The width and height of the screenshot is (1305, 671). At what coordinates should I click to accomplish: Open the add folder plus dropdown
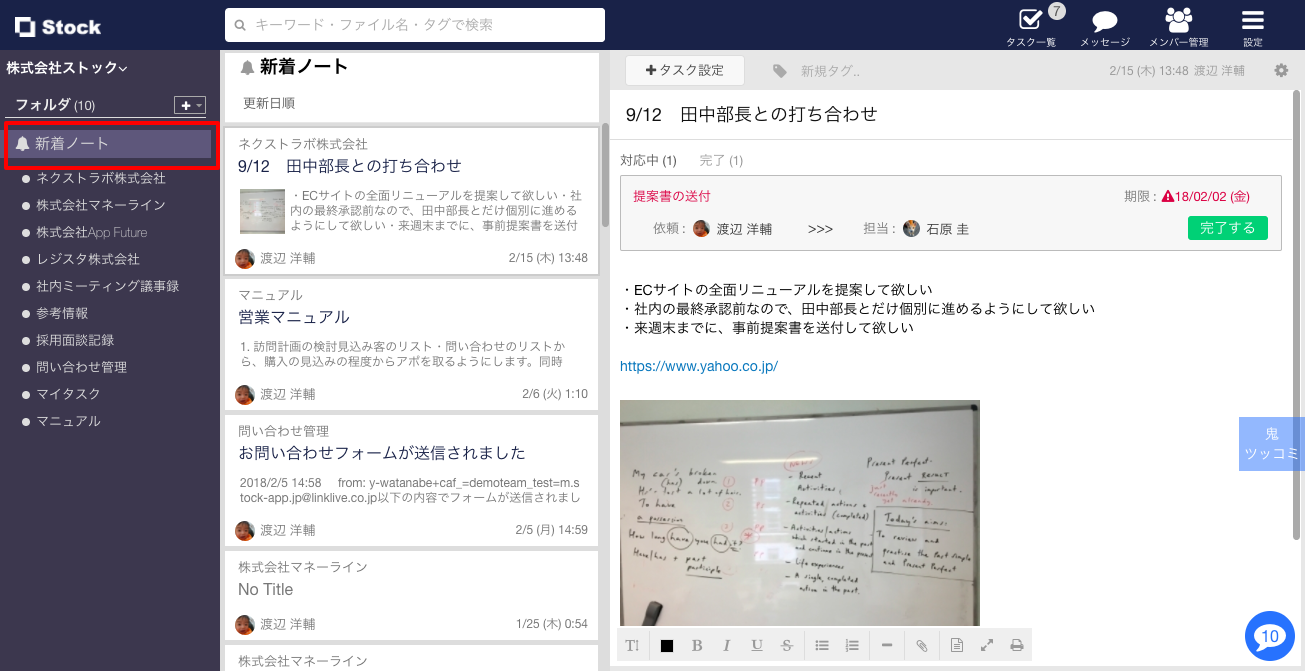(189, 105)
